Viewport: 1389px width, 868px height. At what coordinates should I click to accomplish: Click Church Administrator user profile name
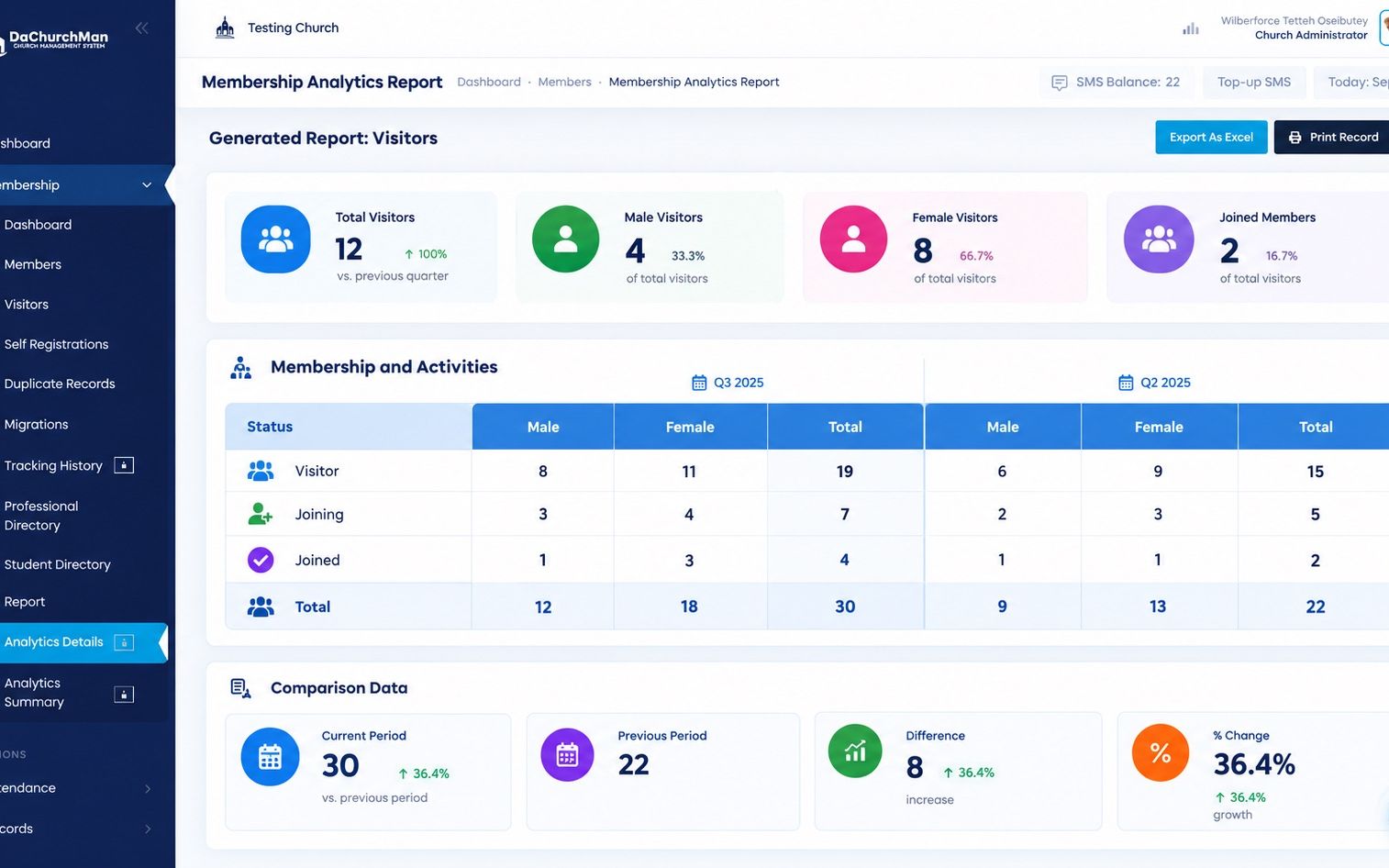1311,35
